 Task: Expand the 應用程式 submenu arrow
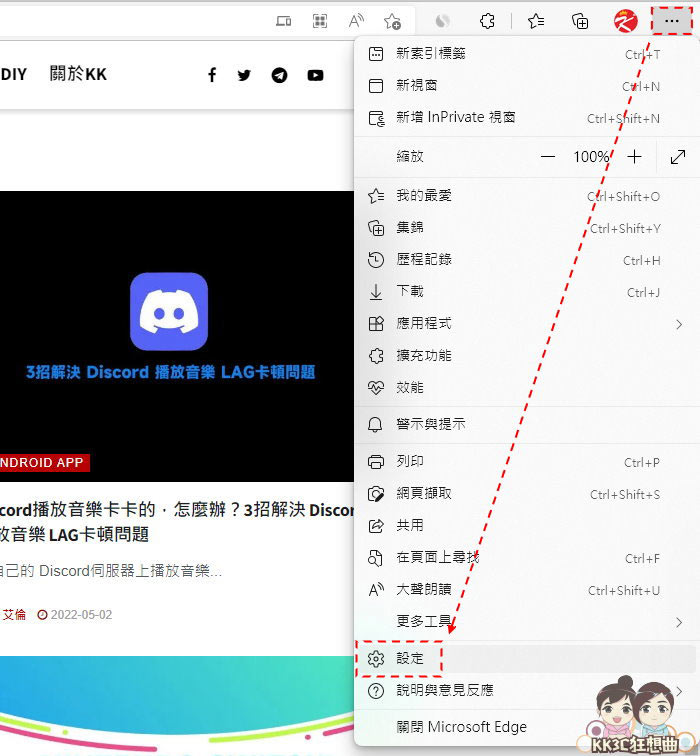pos(679,324)
